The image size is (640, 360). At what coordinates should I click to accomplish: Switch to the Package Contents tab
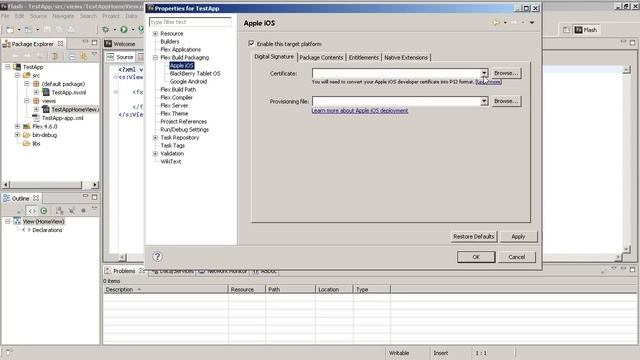[x=321, y=58]
